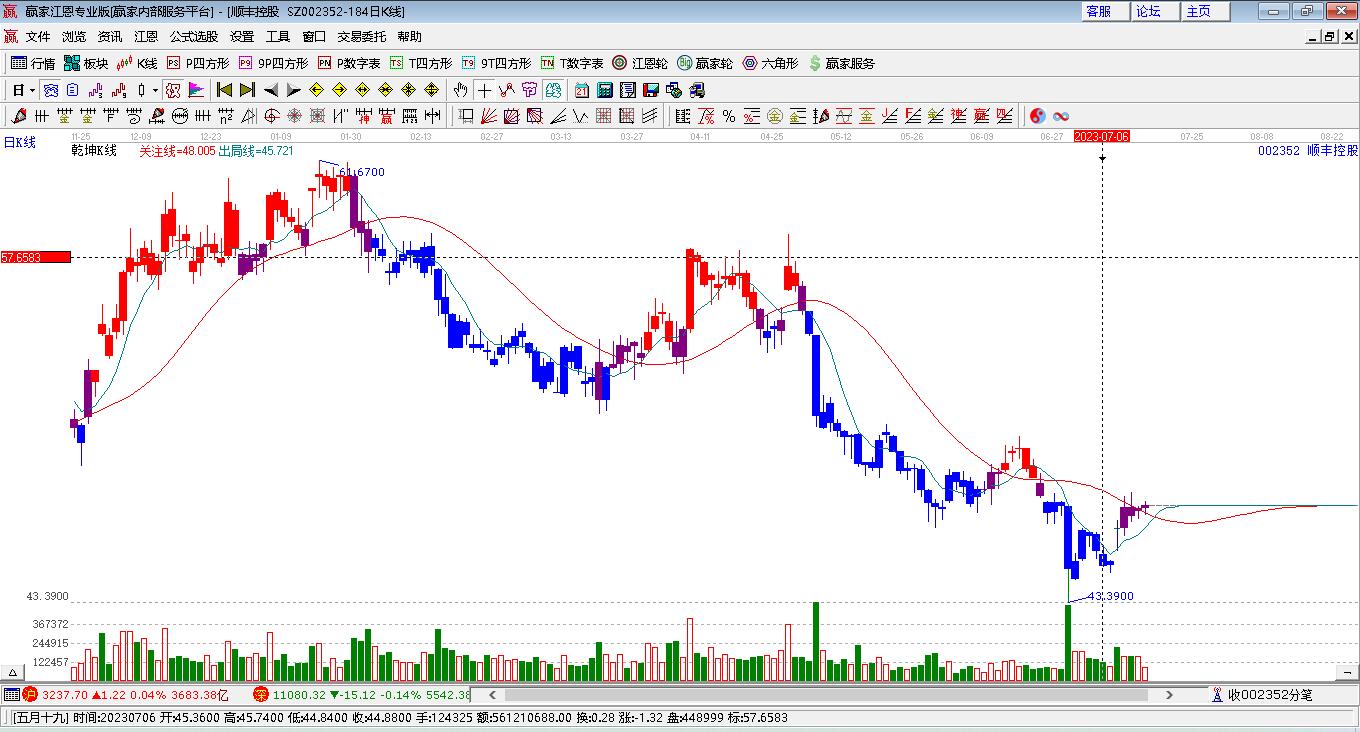Screen dimensions: 1360x732
Task: Open the 文件 menu
Action: (38, 37)
